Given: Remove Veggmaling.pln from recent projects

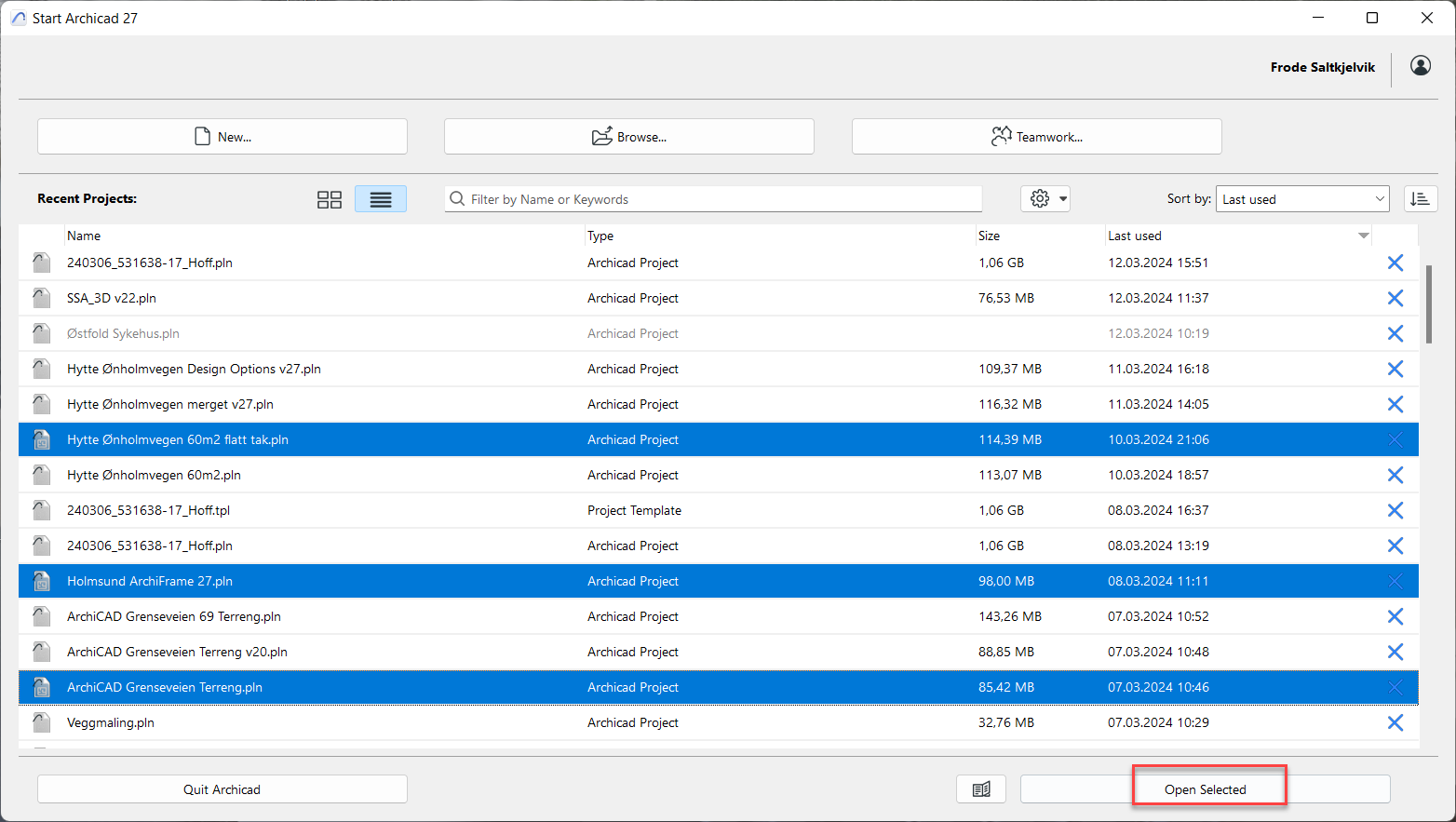Looking at the screenshot, I should pos(1395,722).
